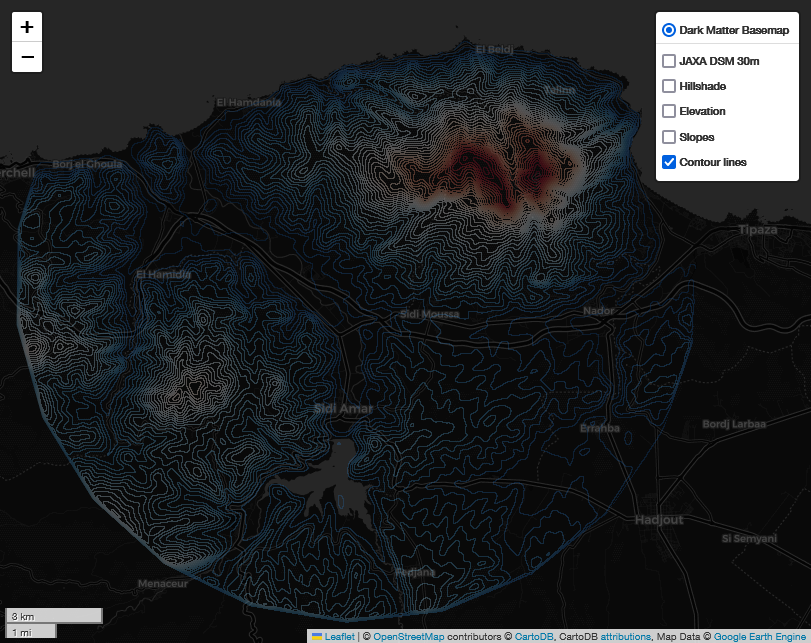The image size is (811, 643).
Task: Click the 3 km scale bar
Action: click(53, 615)
